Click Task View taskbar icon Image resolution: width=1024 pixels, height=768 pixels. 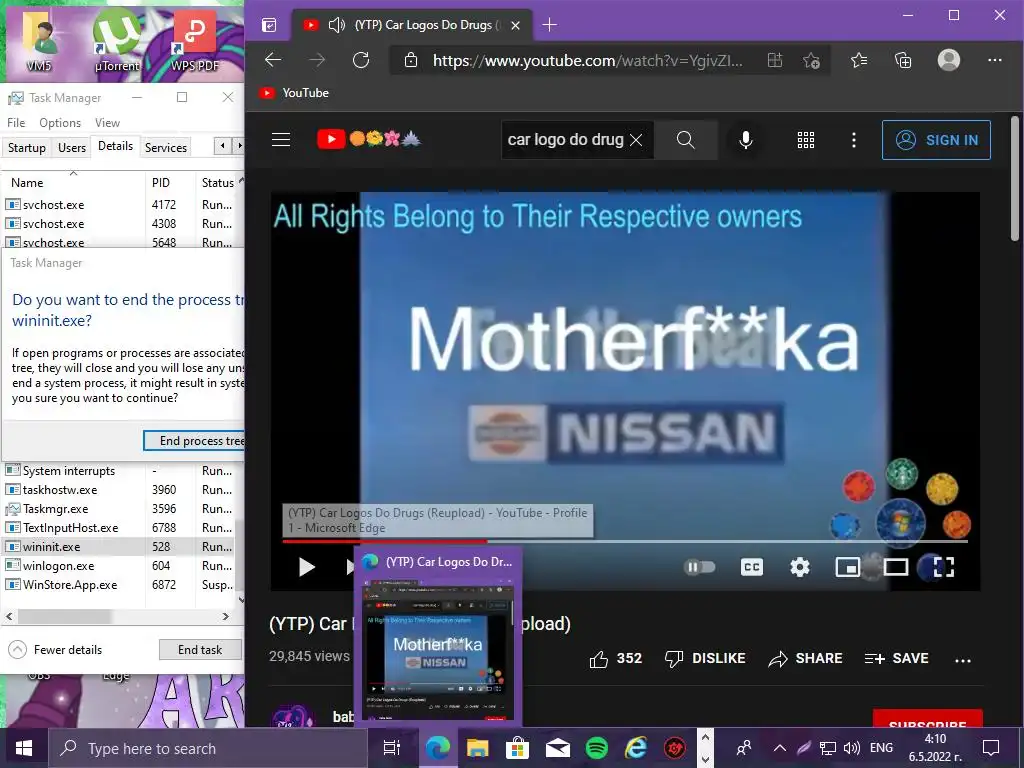(x=391, y=748)
